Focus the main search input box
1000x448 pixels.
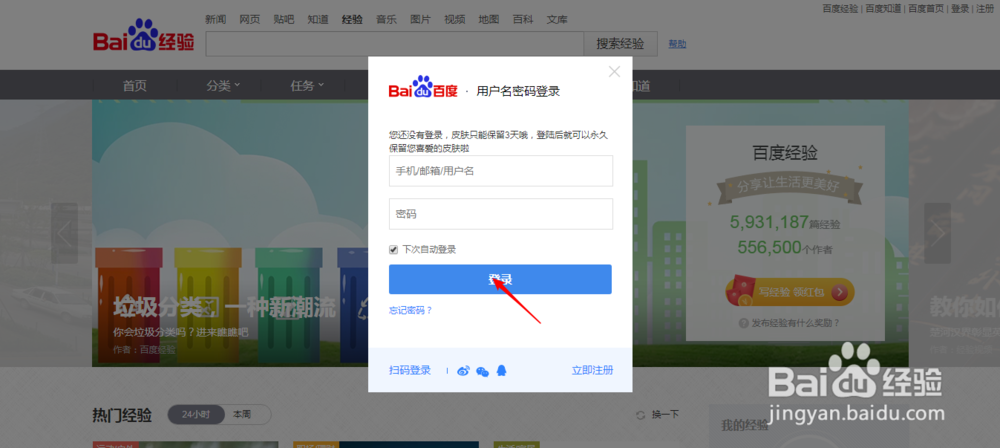coord(394,44)
